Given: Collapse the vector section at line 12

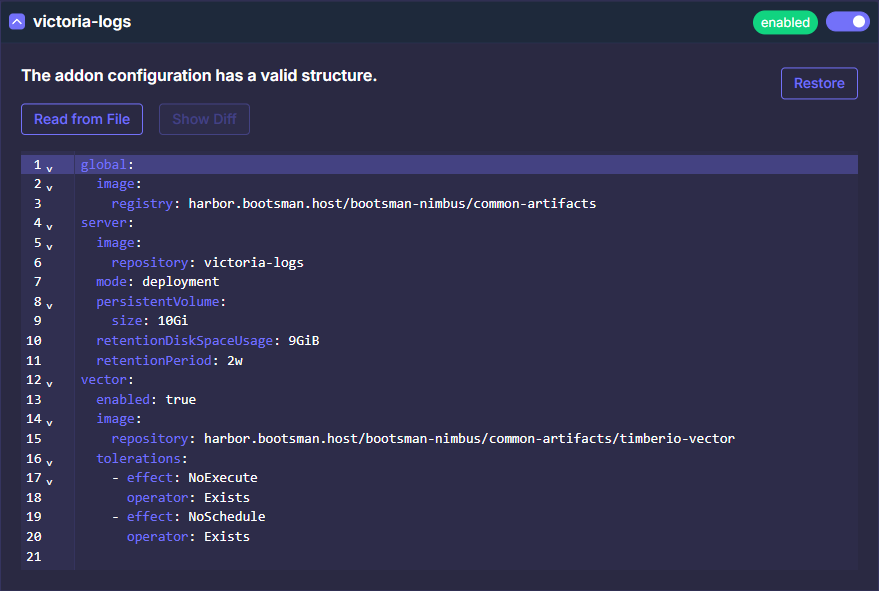Looking at the screenshot, I should click(49, 382).
